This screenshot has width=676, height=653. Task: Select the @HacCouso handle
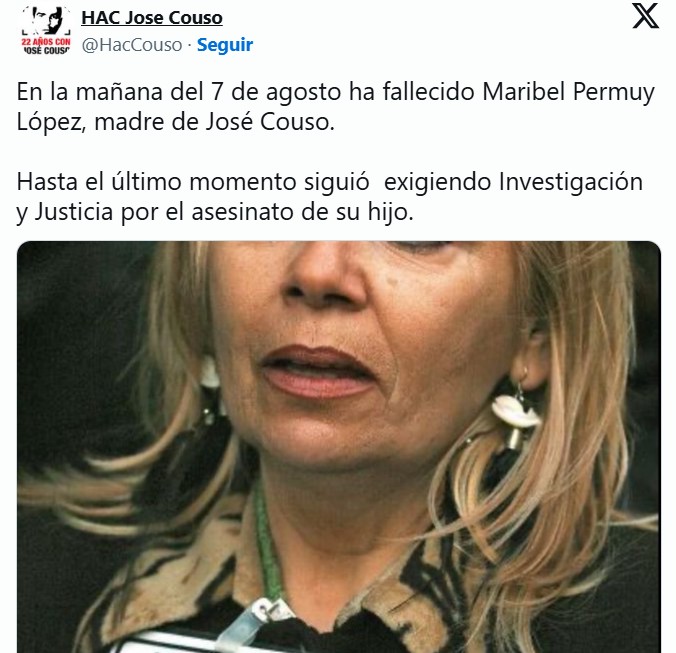click(x=132, y=45)
